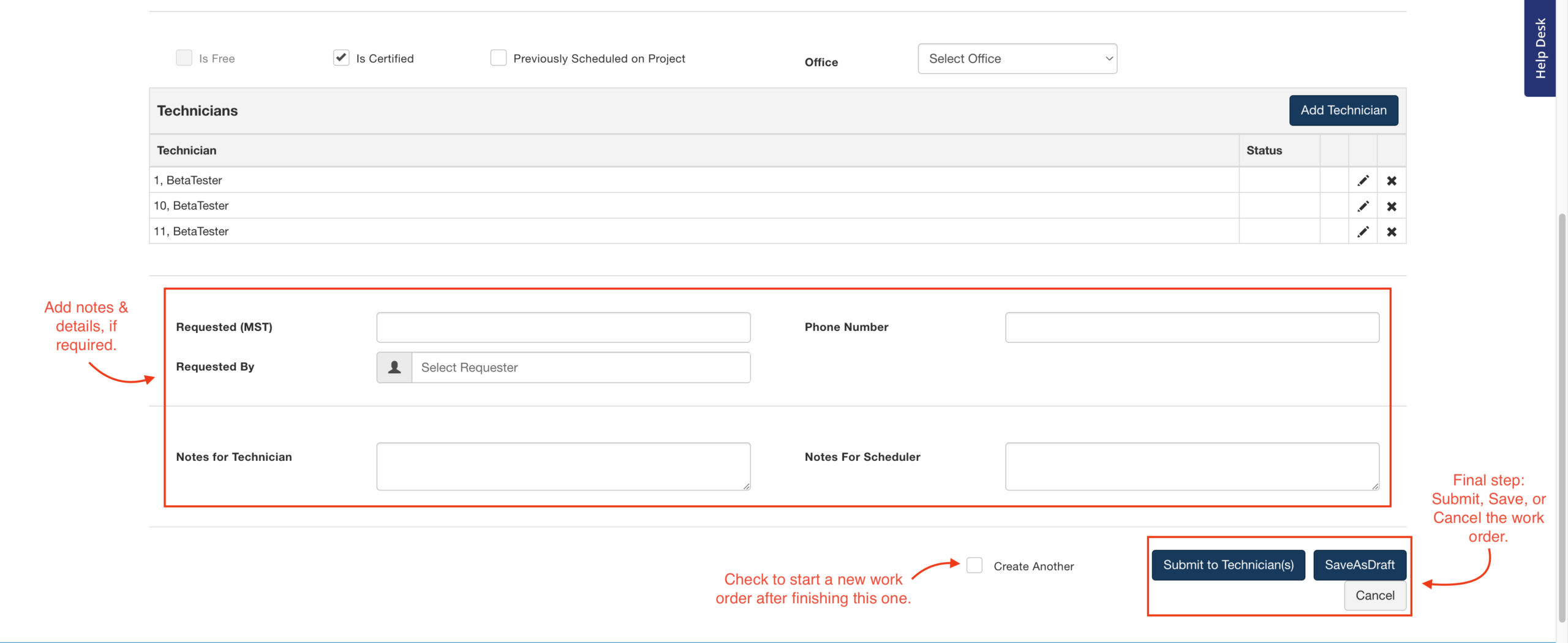Click into the Notes for Technician textarea
The width and height of the screenshot is (1568, 643).
(x=563, y=466)
